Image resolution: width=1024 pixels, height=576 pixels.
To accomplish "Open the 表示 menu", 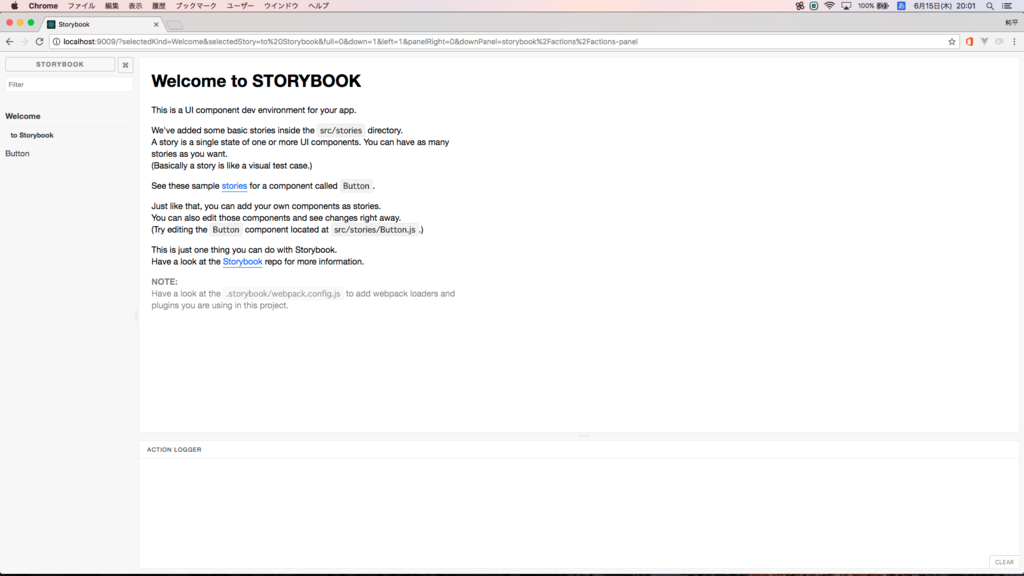I will [135, 6].
